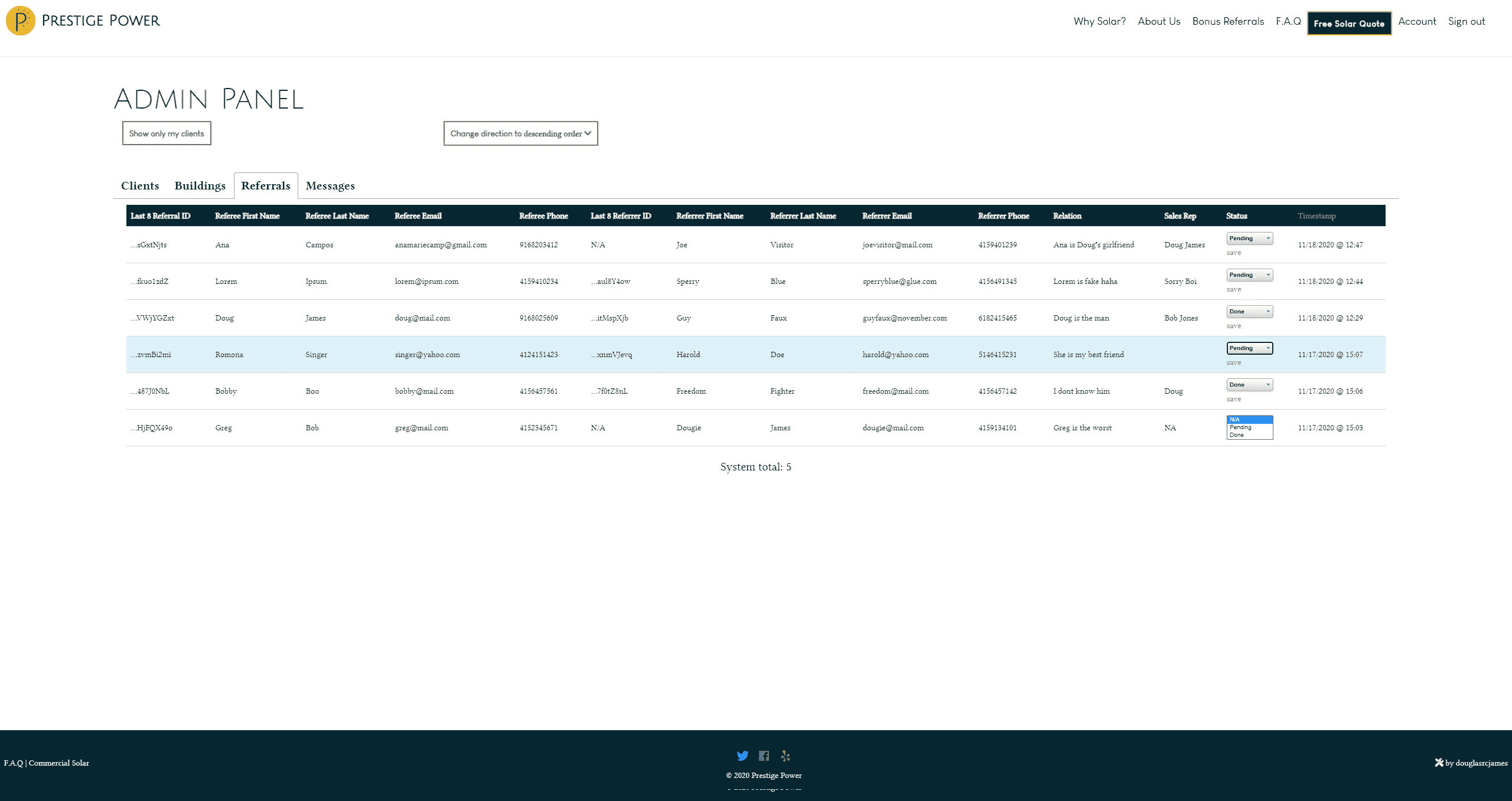
Task: Switch to the Messages tab
Action: [330, 186]
